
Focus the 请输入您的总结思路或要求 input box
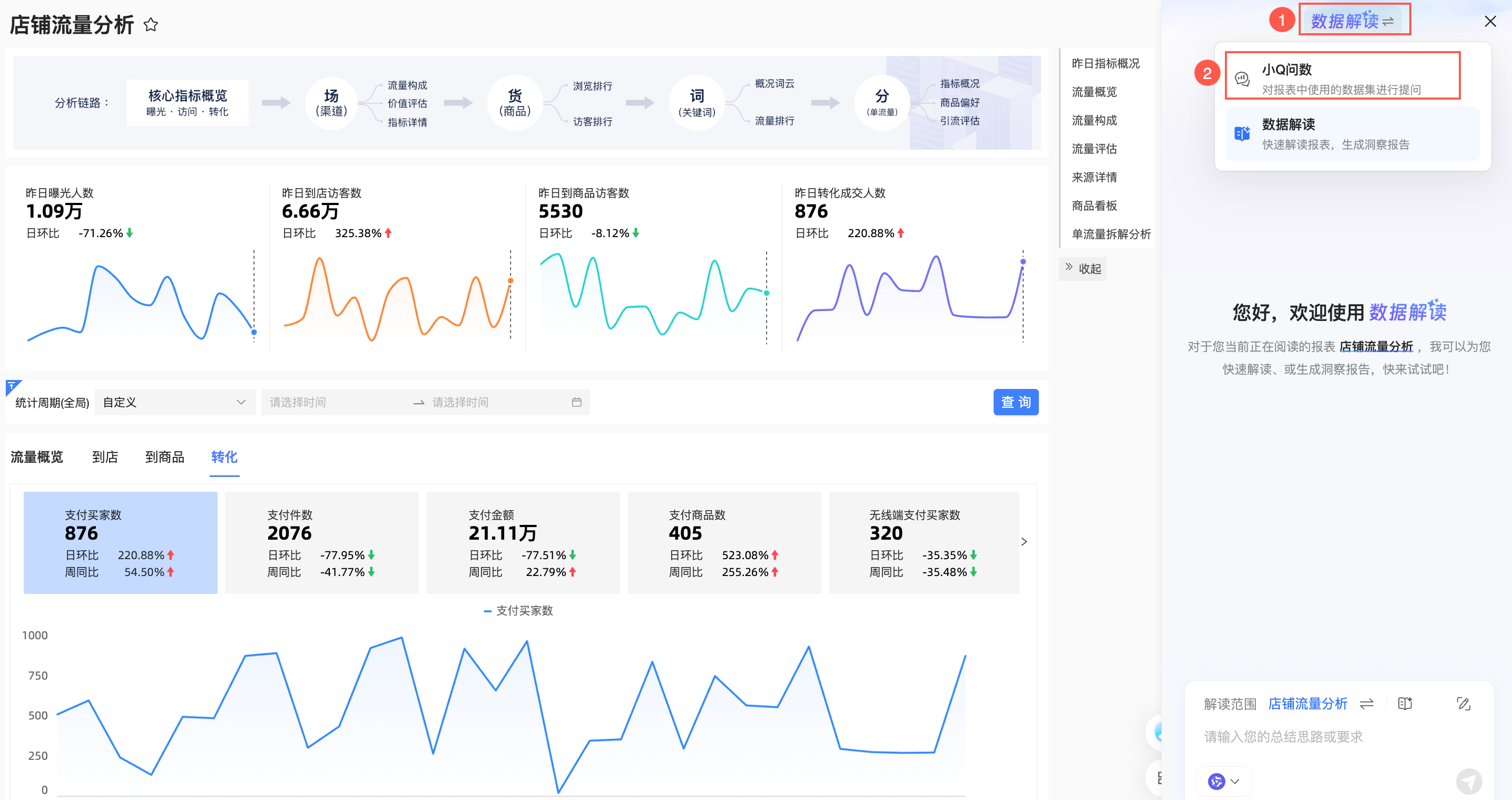pos(1339,737)
